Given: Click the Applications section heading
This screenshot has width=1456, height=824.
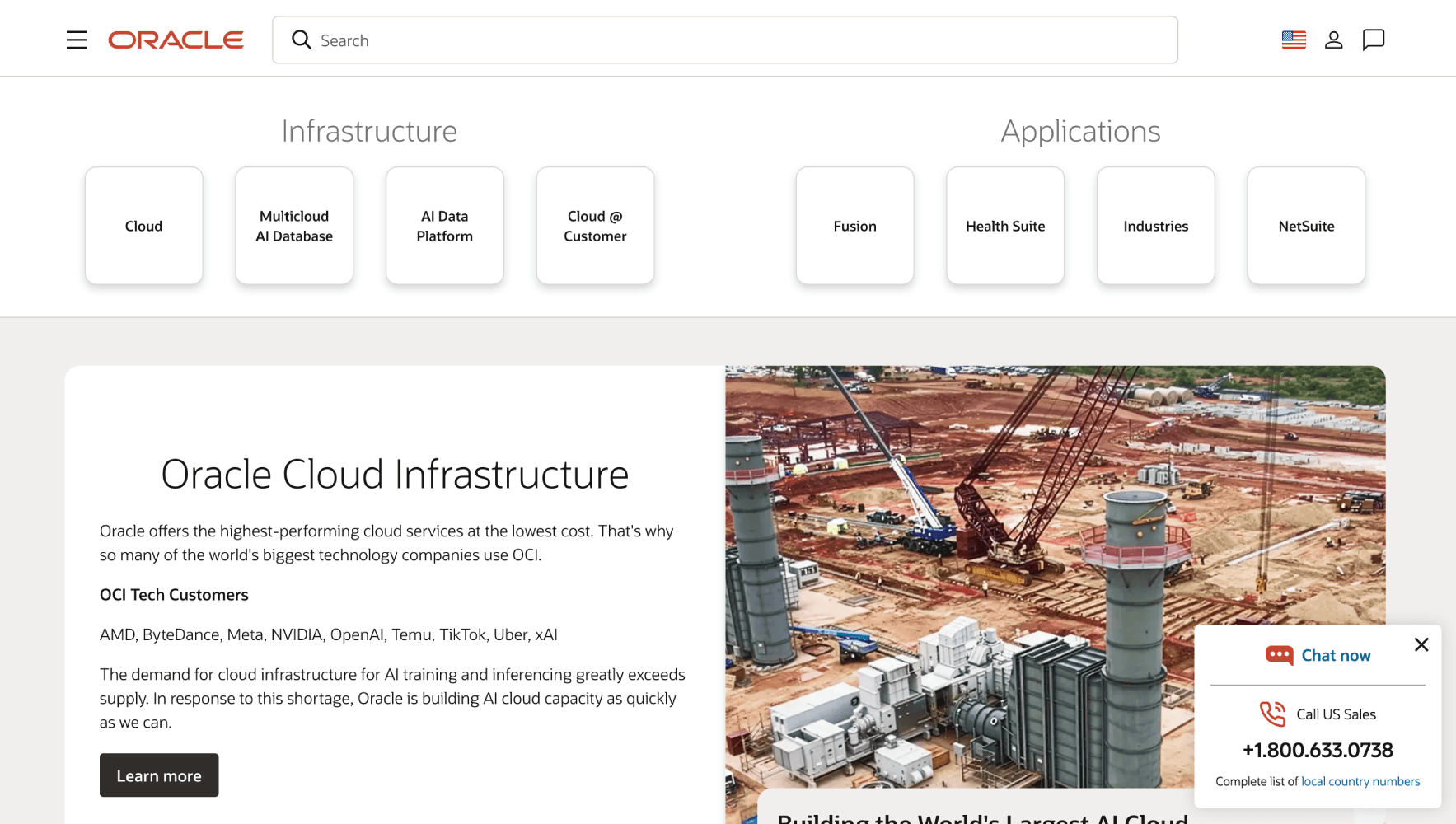Looking at the screenshot, I should coord(1080,131).
